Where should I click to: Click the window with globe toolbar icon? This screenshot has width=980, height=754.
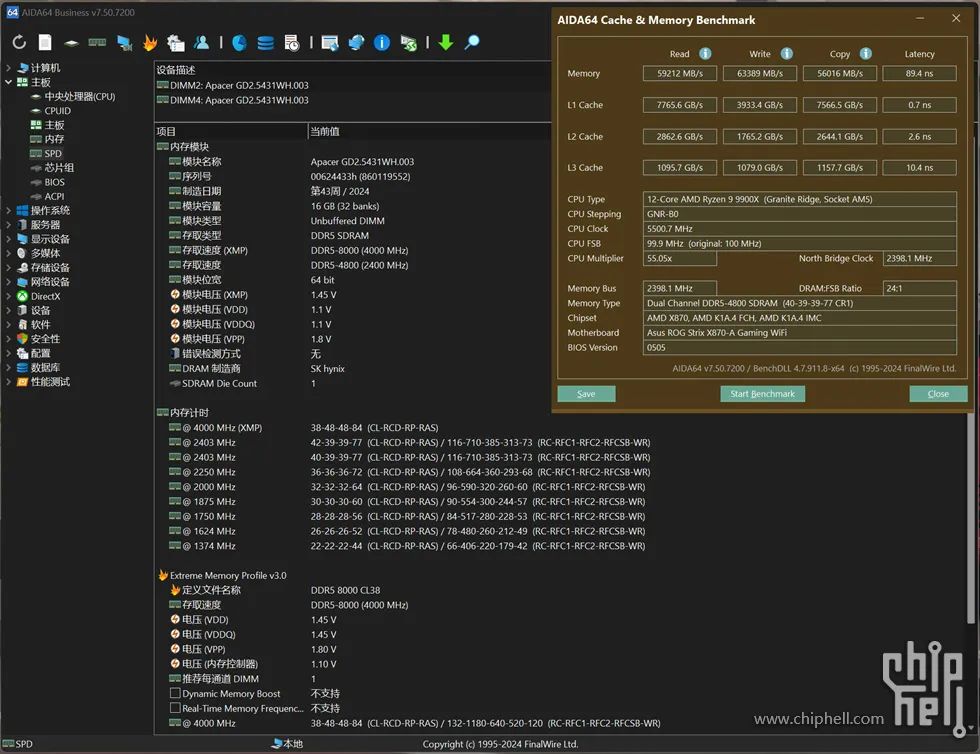(330, 43)
